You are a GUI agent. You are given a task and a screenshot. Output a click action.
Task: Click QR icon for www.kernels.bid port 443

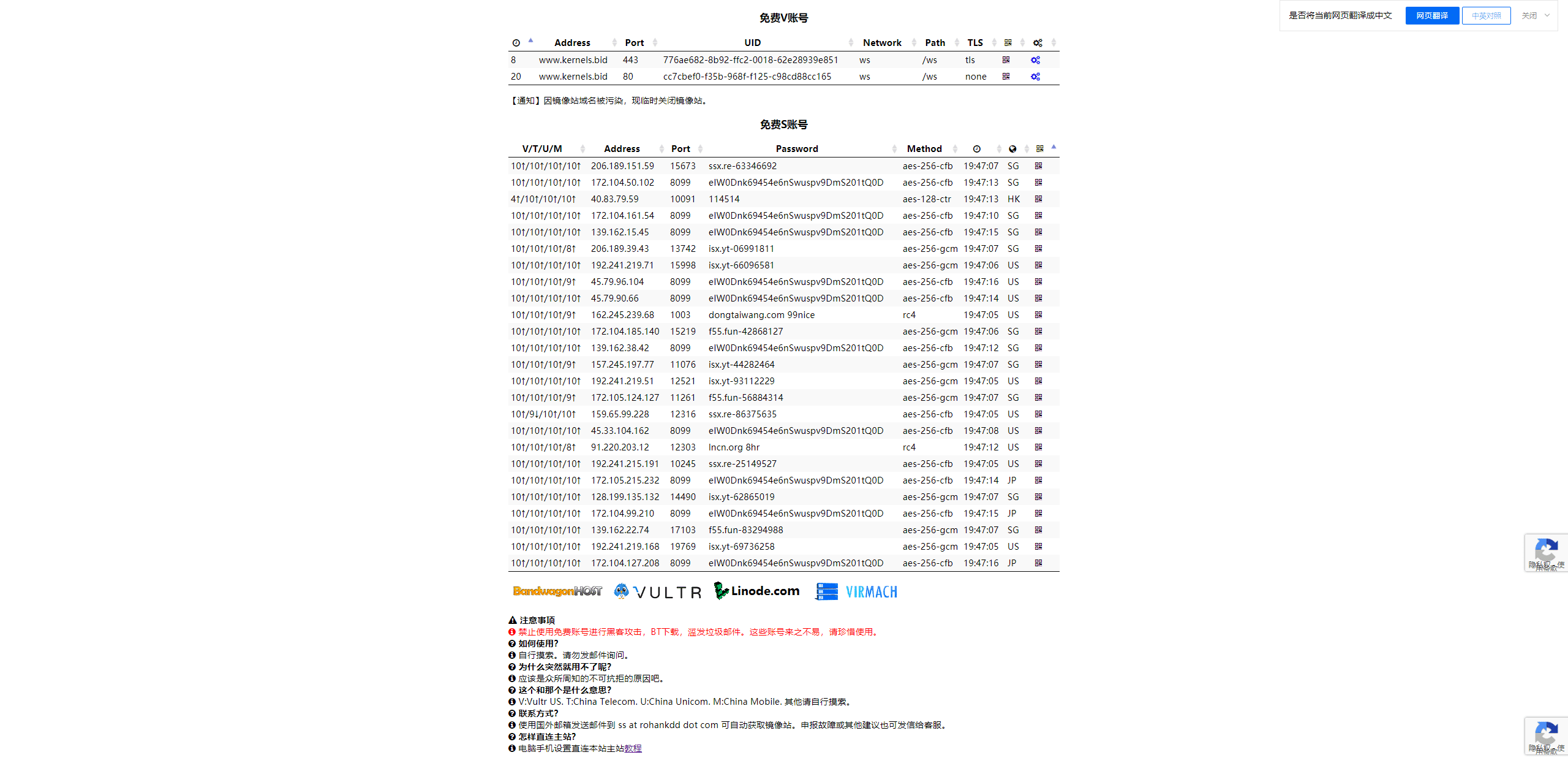point(1006,60)
